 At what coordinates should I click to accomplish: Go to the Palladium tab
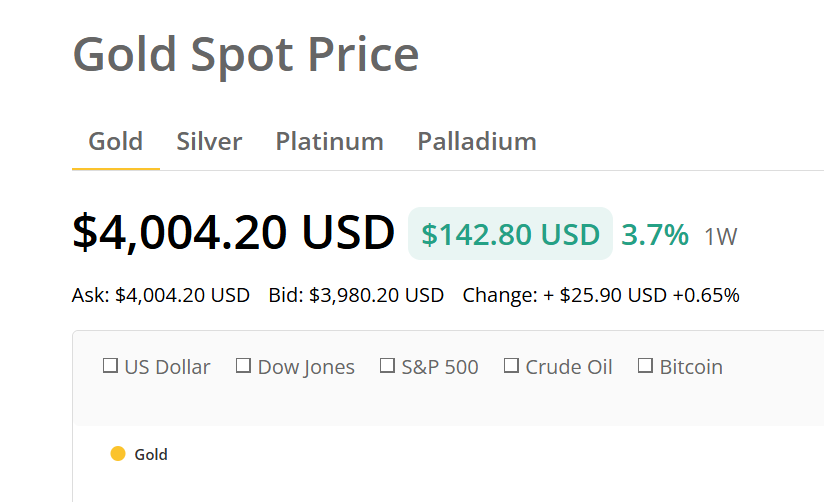tap(476, 142)
